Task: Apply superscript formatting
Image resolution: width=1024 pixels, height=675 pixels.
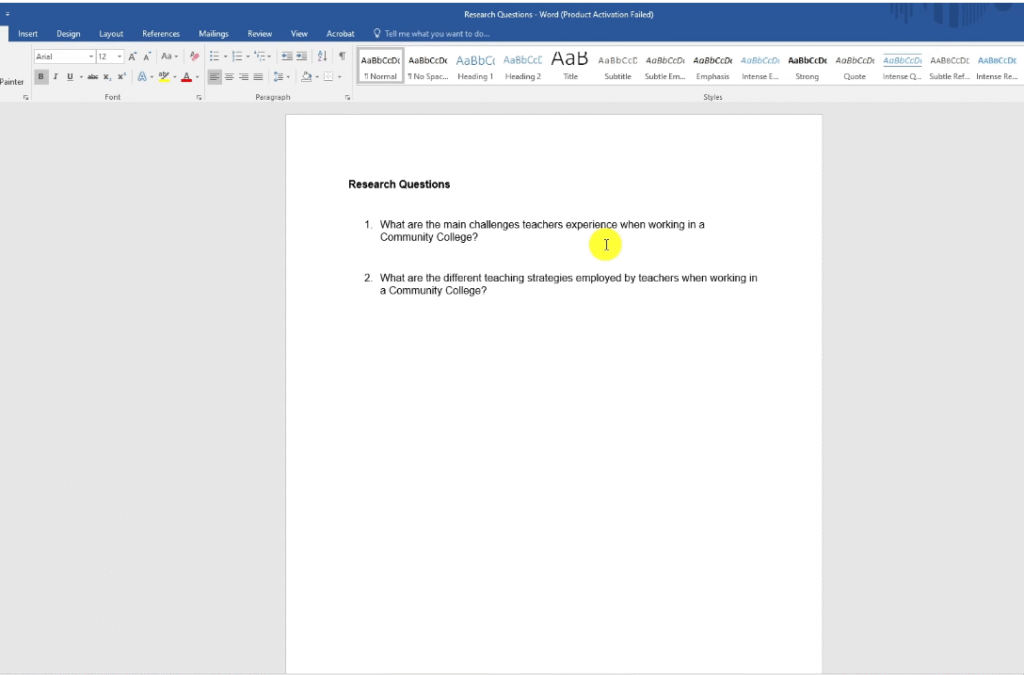Action: (x=122, y=77)
